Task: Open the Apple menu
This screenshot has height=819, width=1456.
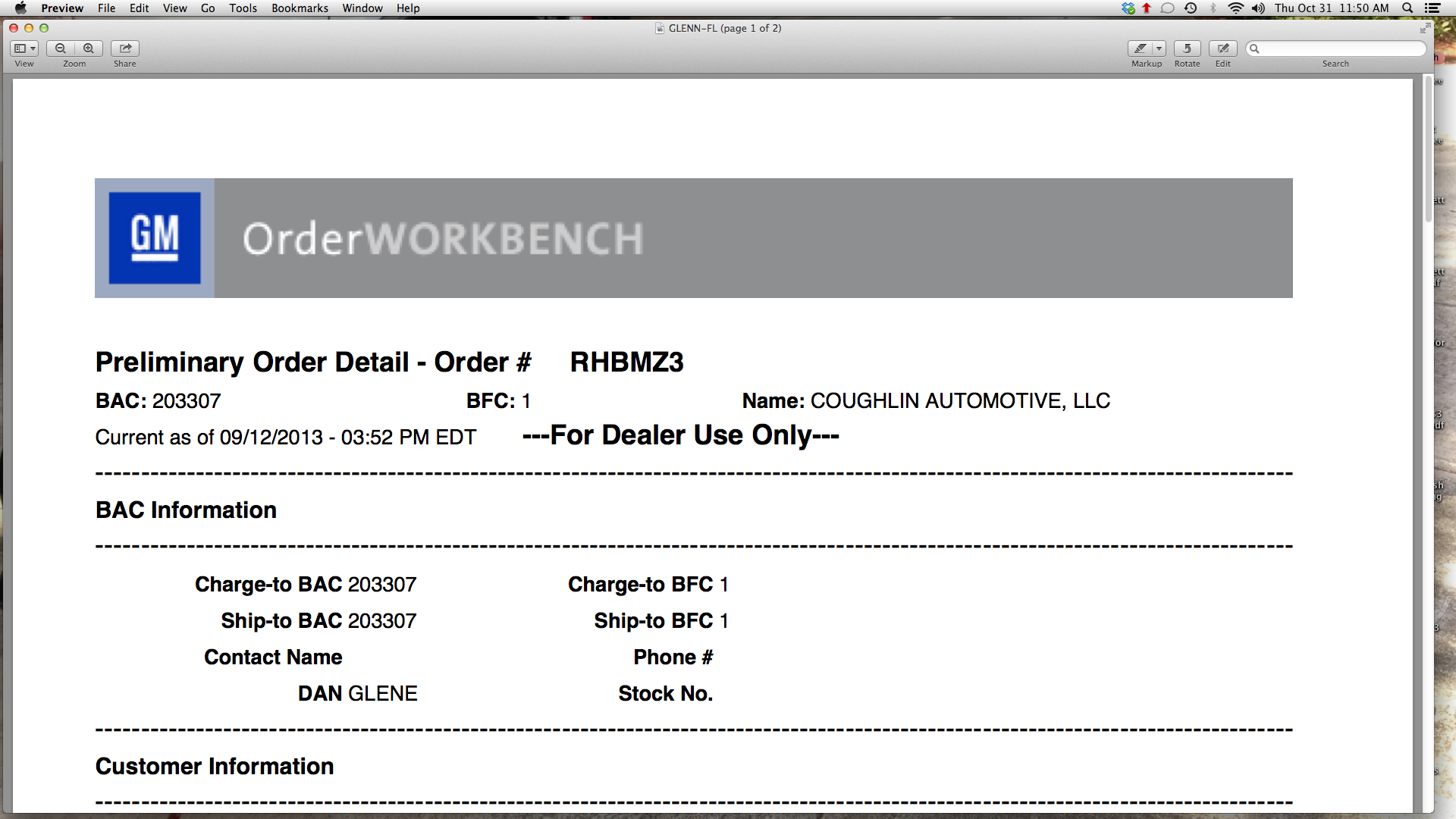Action: [x=20, y=8]
